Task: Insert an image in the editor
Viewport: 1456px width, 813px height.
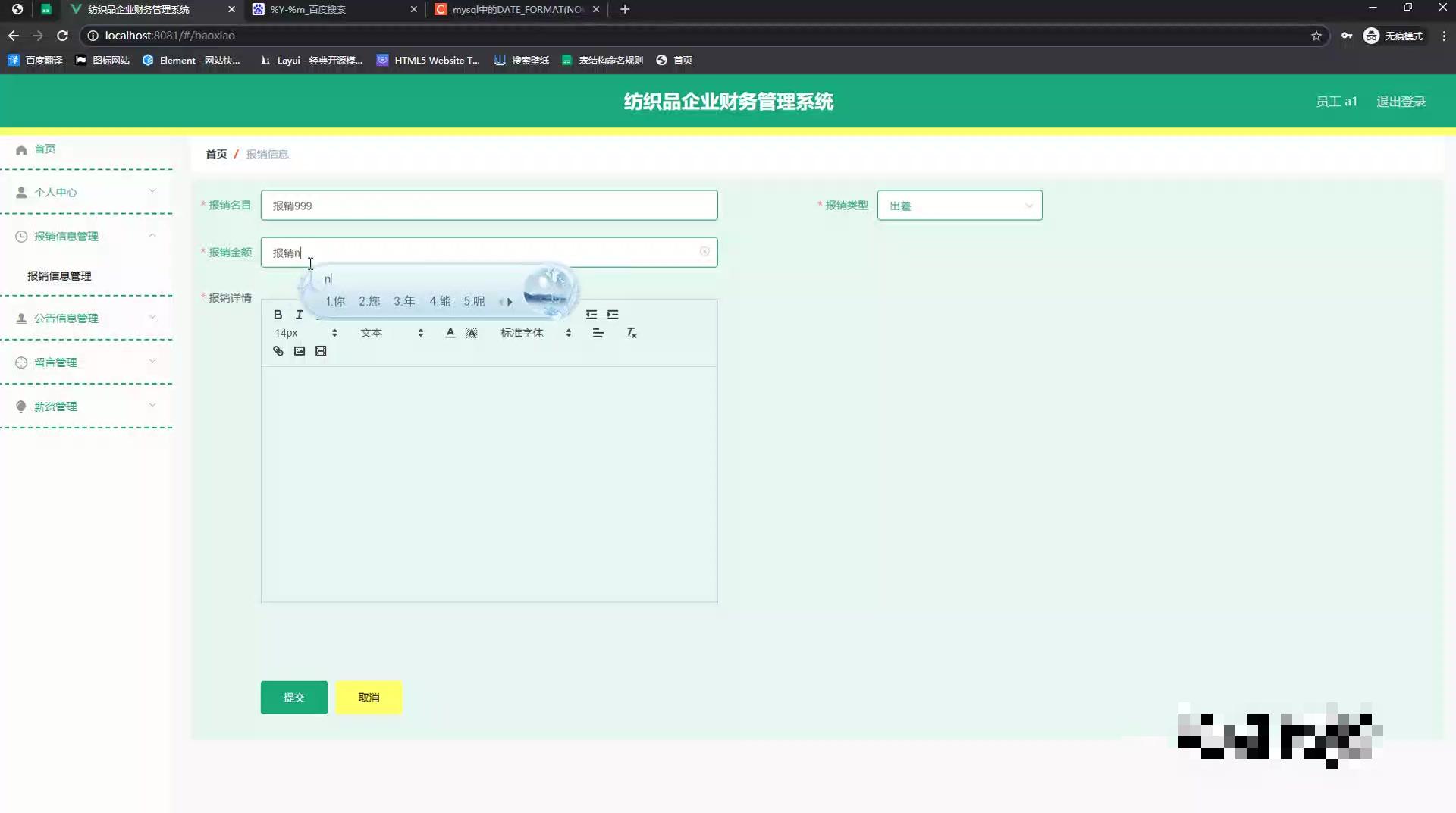Action: coord(300,351)
